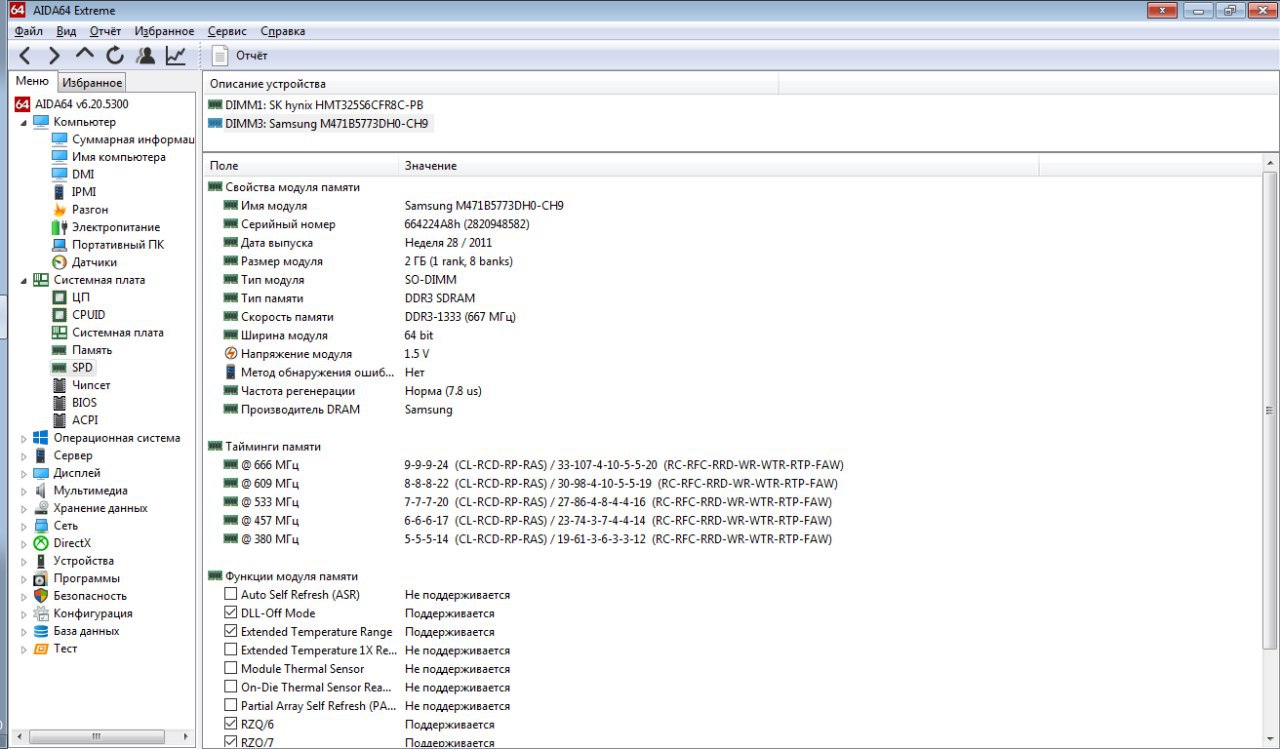Toggle On-Die Thermal Sensor Readout checkbox
This screenshot has width=1280, height=749.
point(231,687)
